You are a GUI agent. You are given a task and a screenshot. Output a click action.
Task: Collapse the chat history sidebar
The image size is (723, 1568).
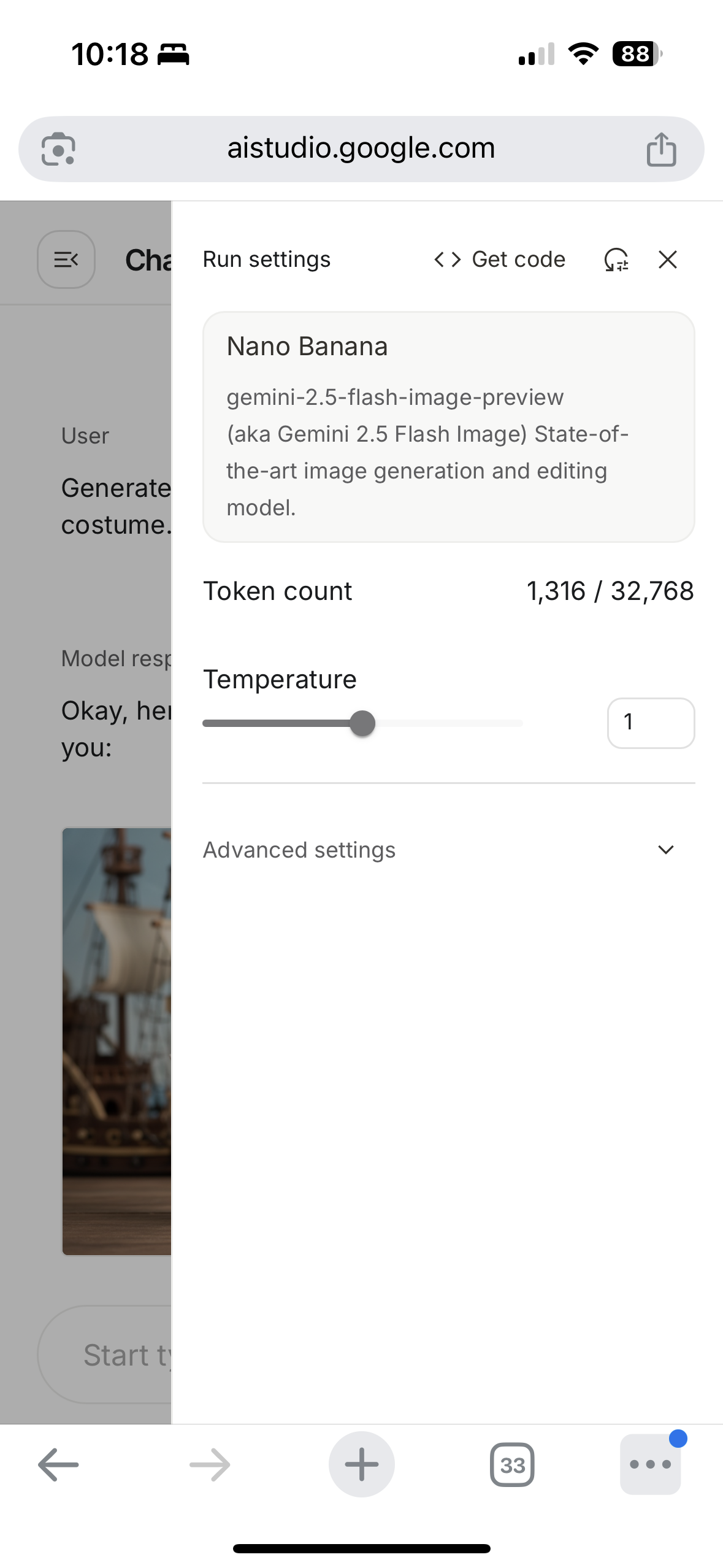click(66, 259)
